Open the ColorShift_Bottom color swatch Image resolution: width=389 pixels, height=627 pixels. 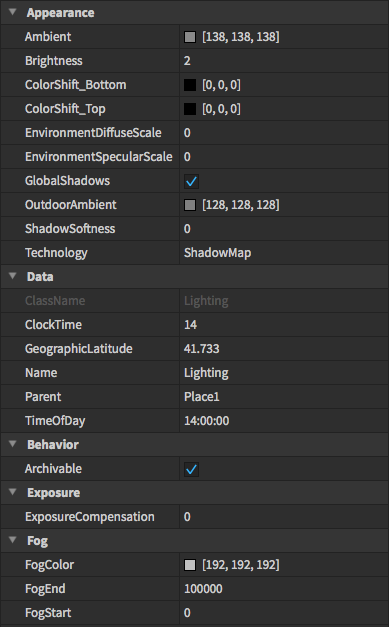(x=190, y=85)
